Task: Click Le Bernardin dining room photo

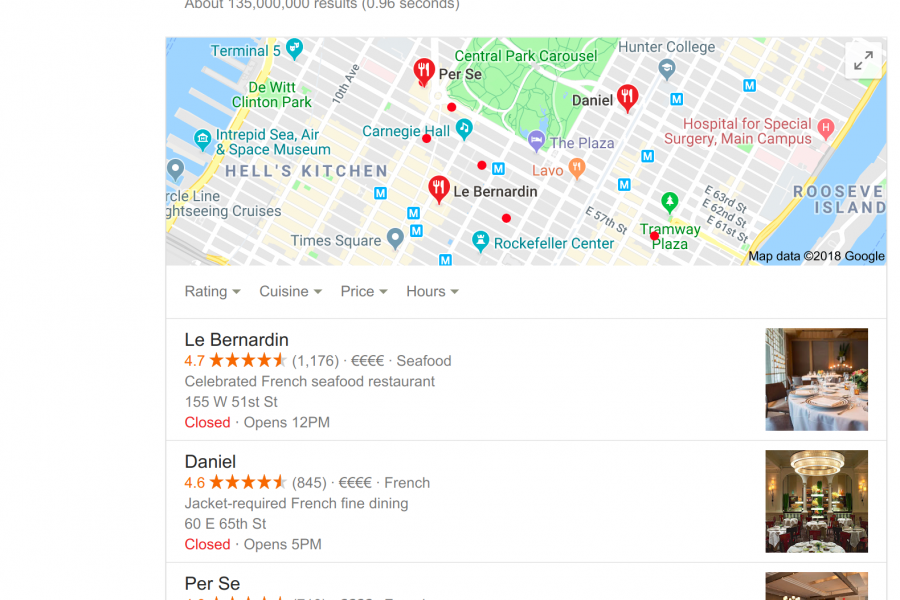Action: click(x=816, y=380)
